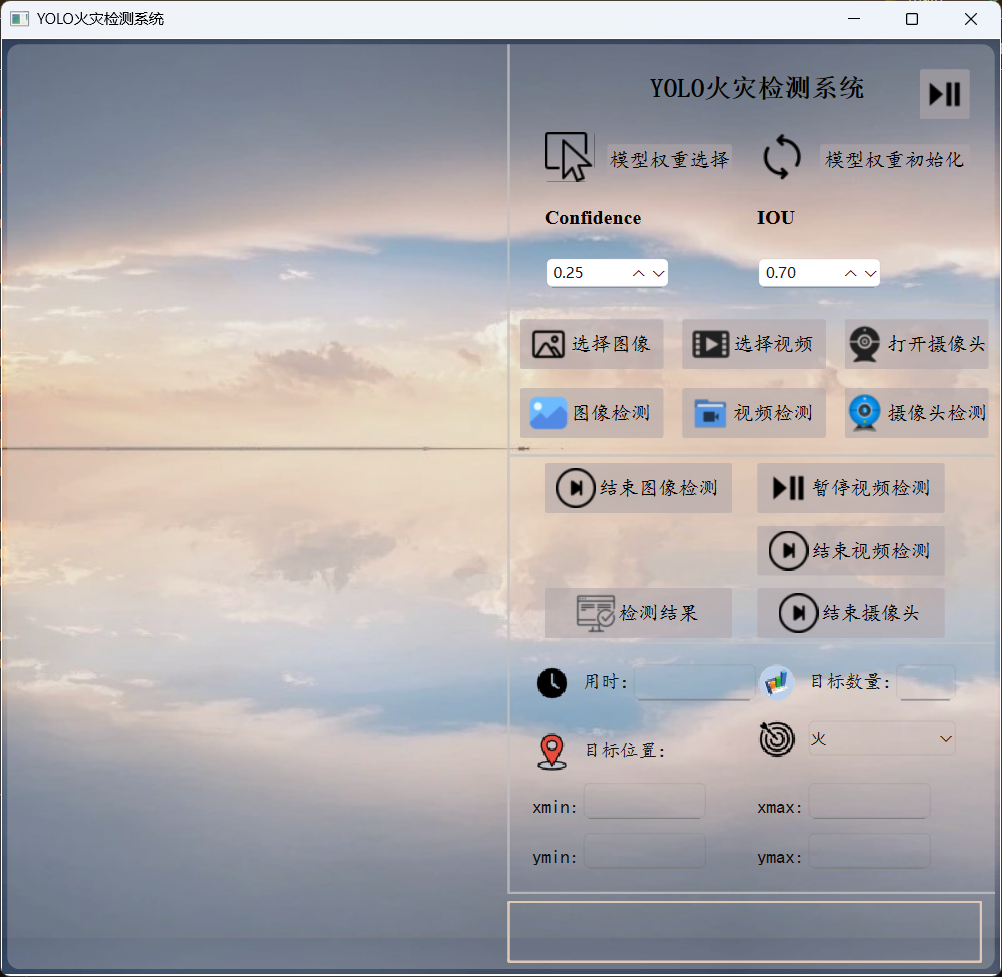Start 图像检测 image detection
Image resolution: width=1002 pixels, height=977 pixels.
click(x=591, y=413)
